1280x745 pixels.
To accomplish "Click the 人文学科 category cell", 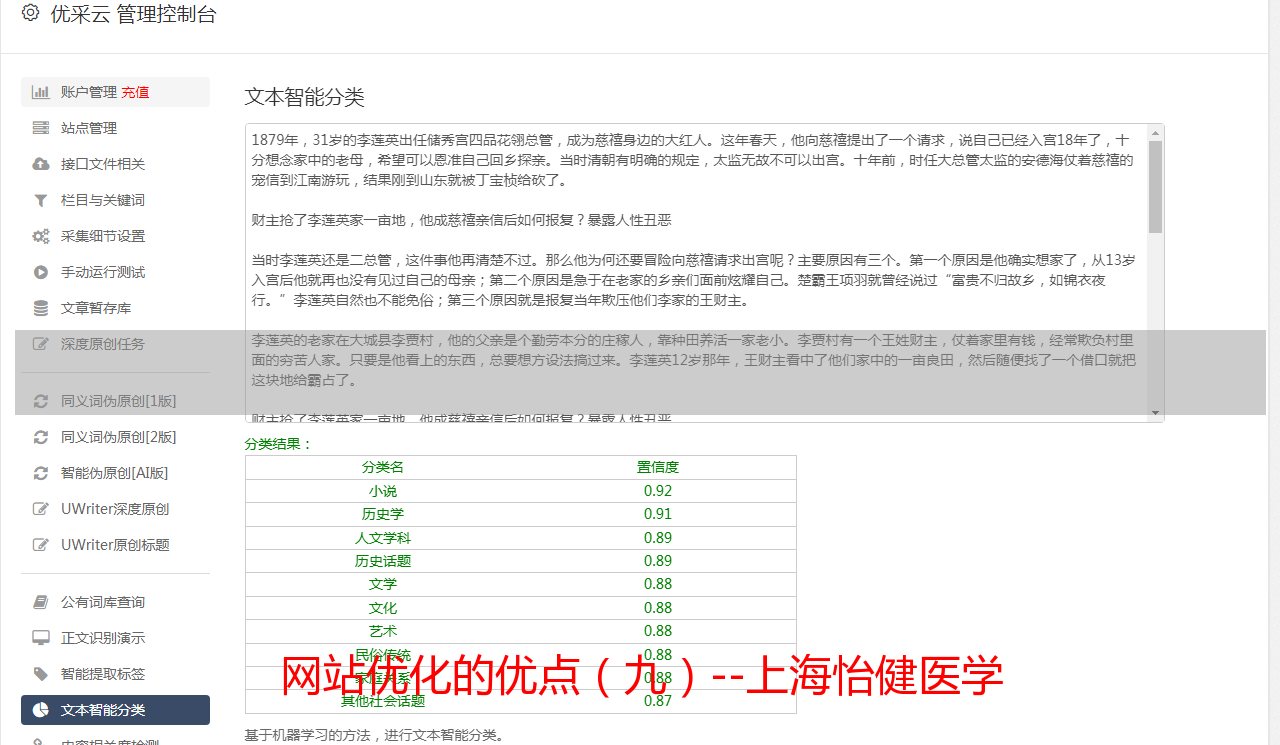I will pyautogui.click(x=383, y=538).
